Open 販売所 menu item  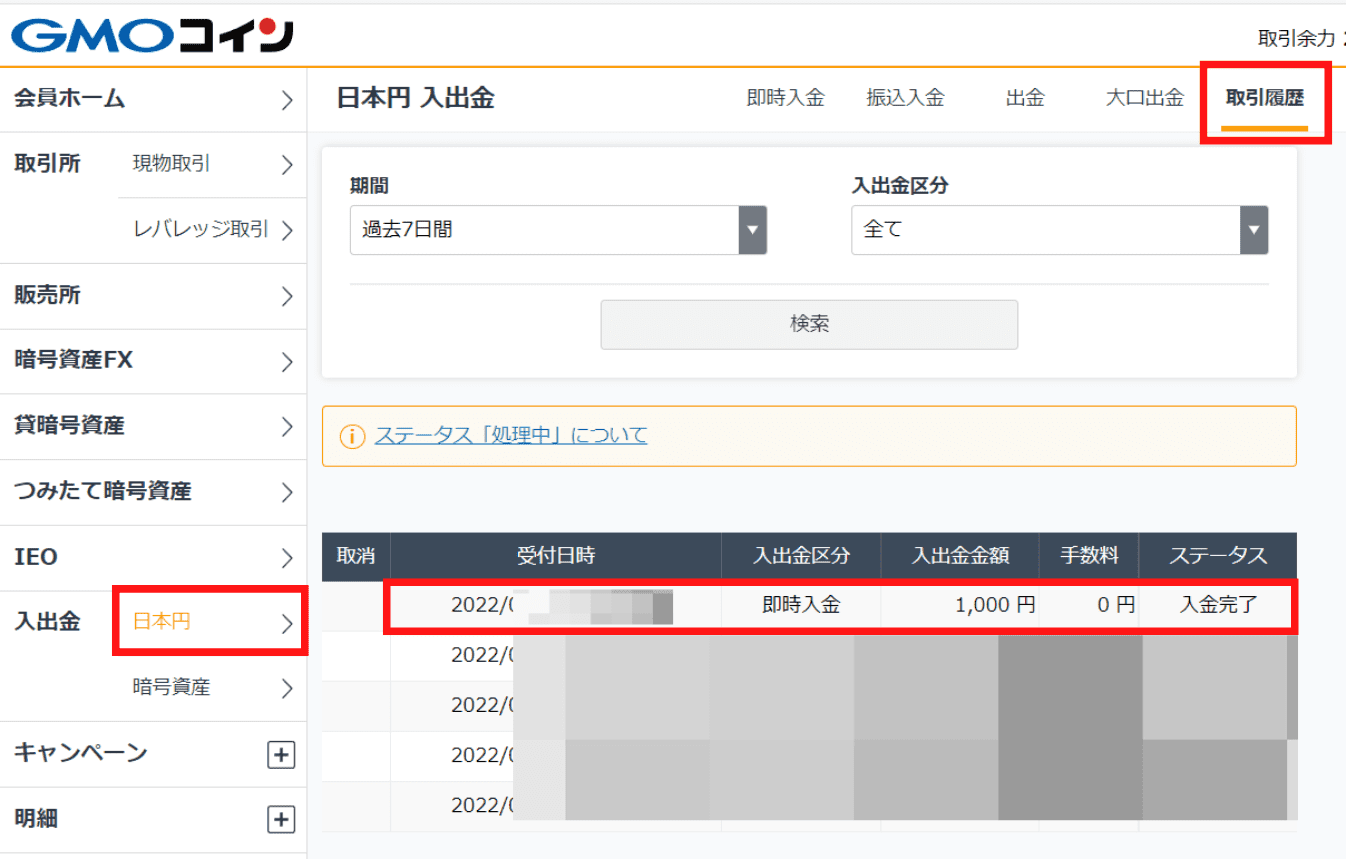pyautogui.click(x=153, y=296)
